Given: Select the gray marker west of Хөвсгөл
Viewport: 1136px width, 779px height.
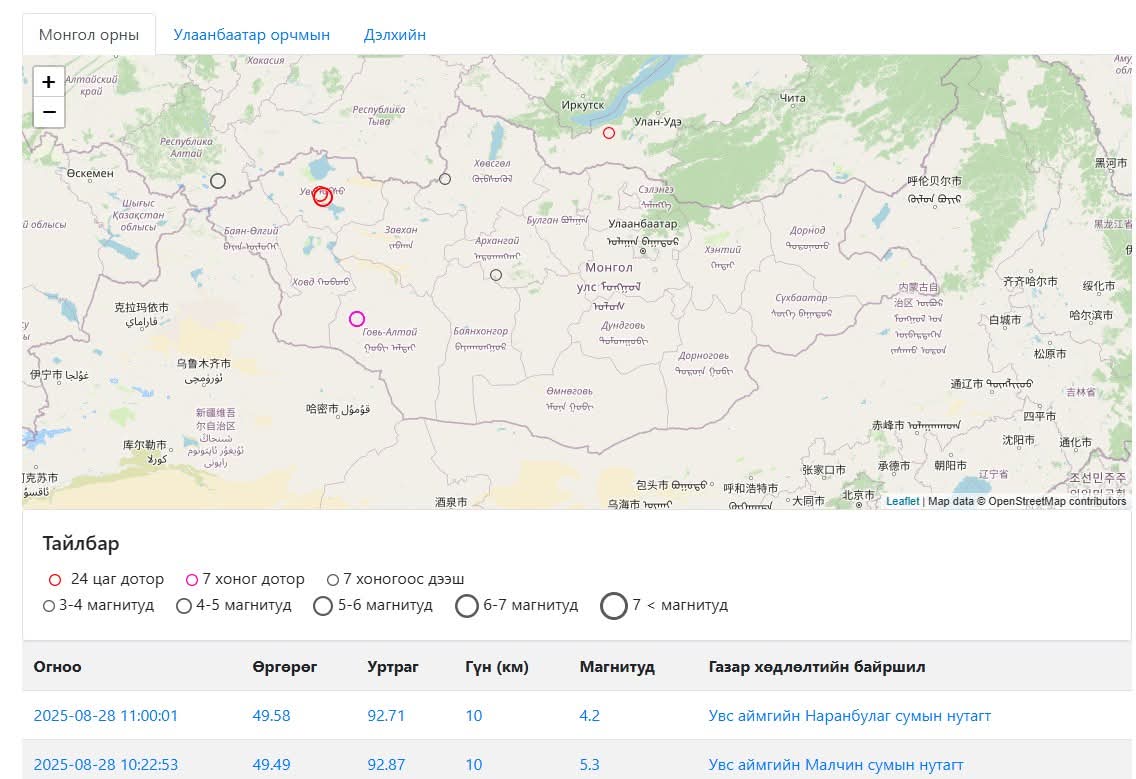Looking at the screenshot, I should (x=445, y=179).
